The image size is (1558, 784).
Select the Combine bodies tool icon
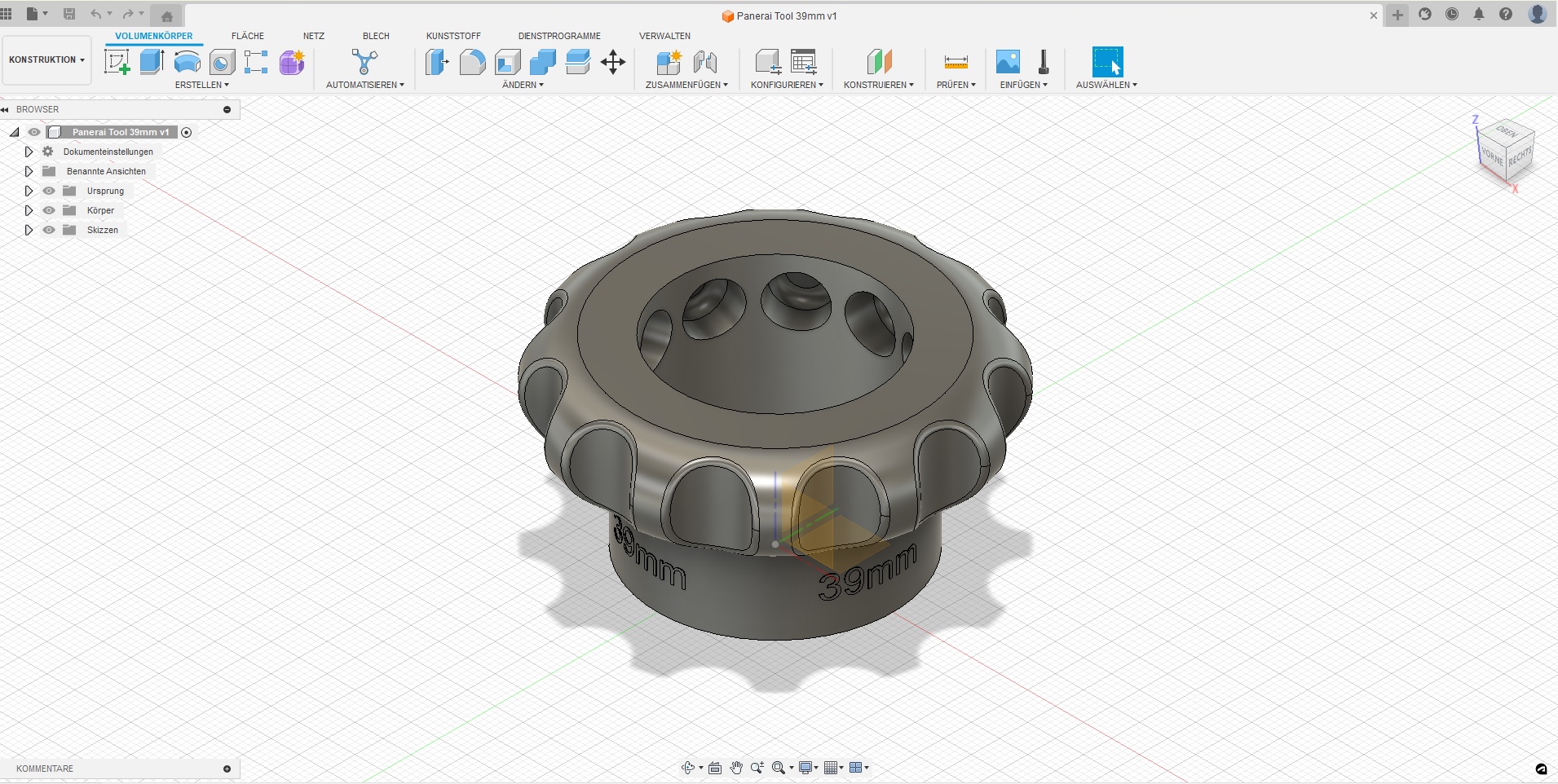[x=542, y=62]
